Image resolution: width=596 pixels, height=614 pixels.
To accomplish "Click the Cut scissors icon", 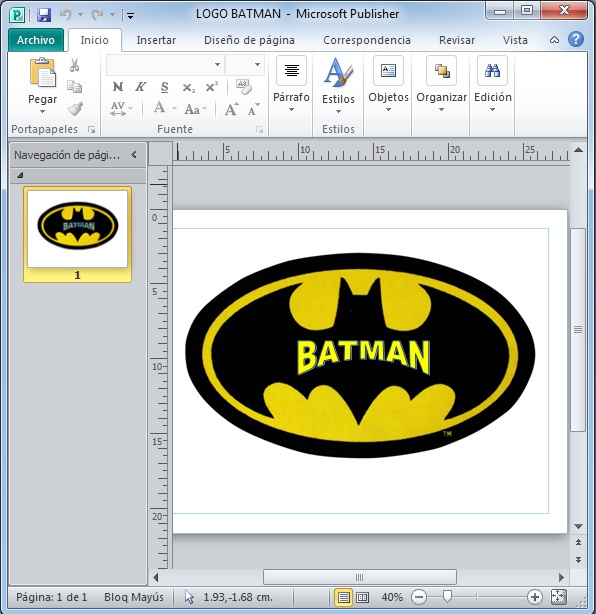I will 74,65.
